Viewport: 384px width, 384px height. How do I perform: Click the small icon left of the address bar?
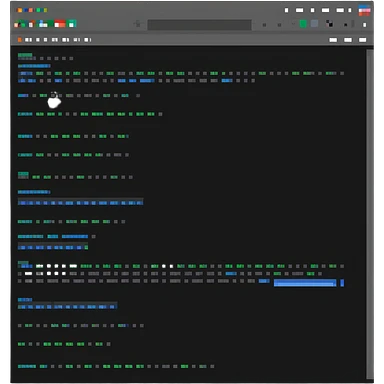click(x=137, y=24)
